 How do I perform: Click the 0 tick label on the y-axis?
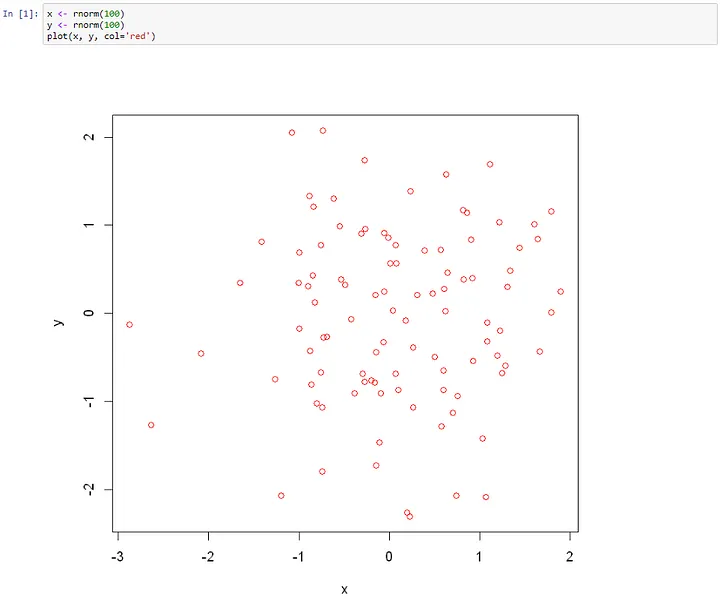coord(87,313)
